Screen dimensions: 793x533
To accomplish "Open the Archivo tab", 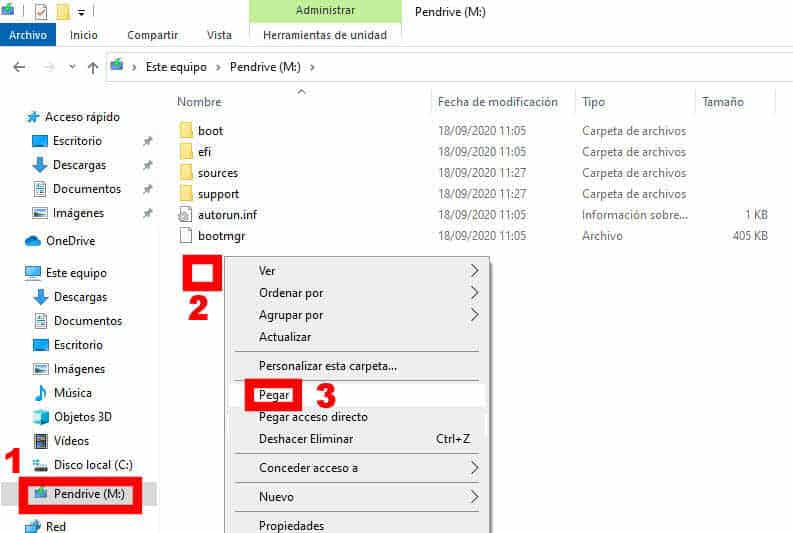I will tap(28, 35).
